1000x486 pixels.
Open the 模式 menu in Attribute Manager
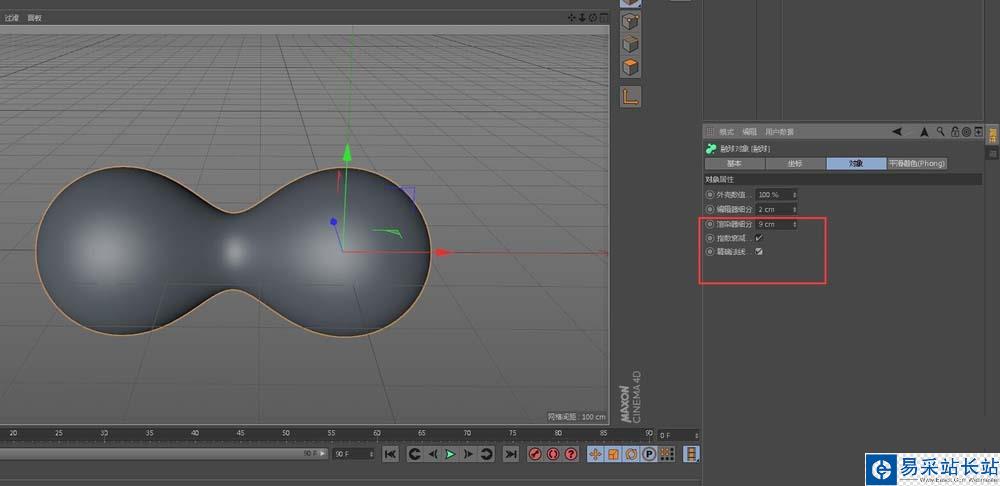coord(726,132)
